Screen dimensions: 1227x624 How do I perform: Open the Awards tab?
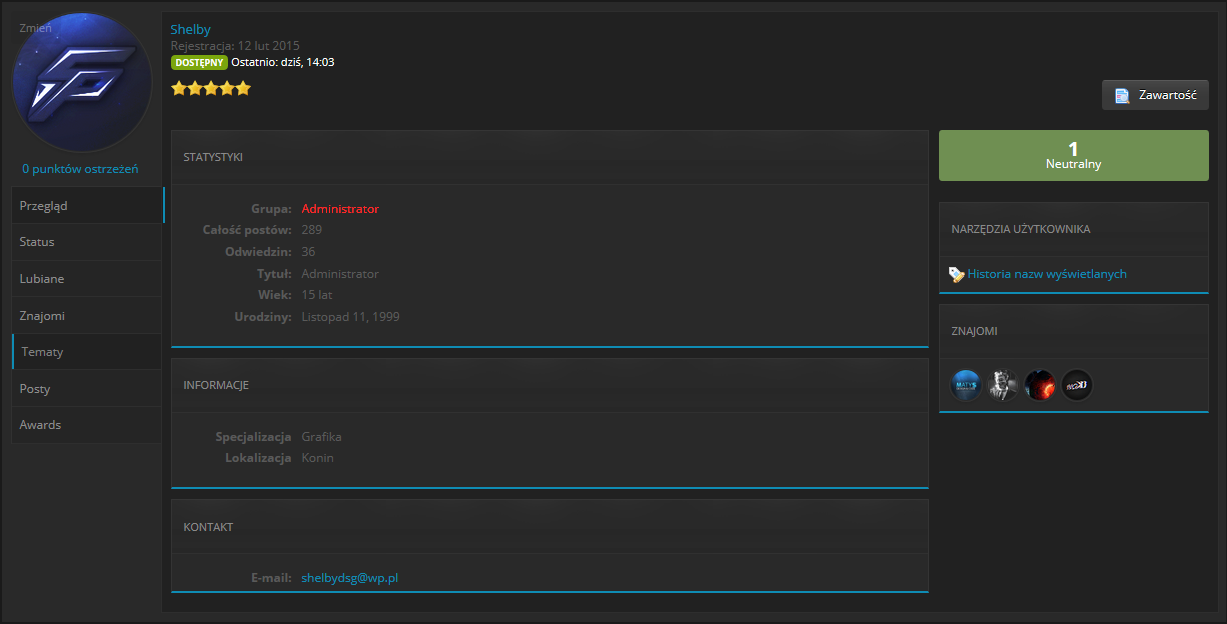(87, 425)
